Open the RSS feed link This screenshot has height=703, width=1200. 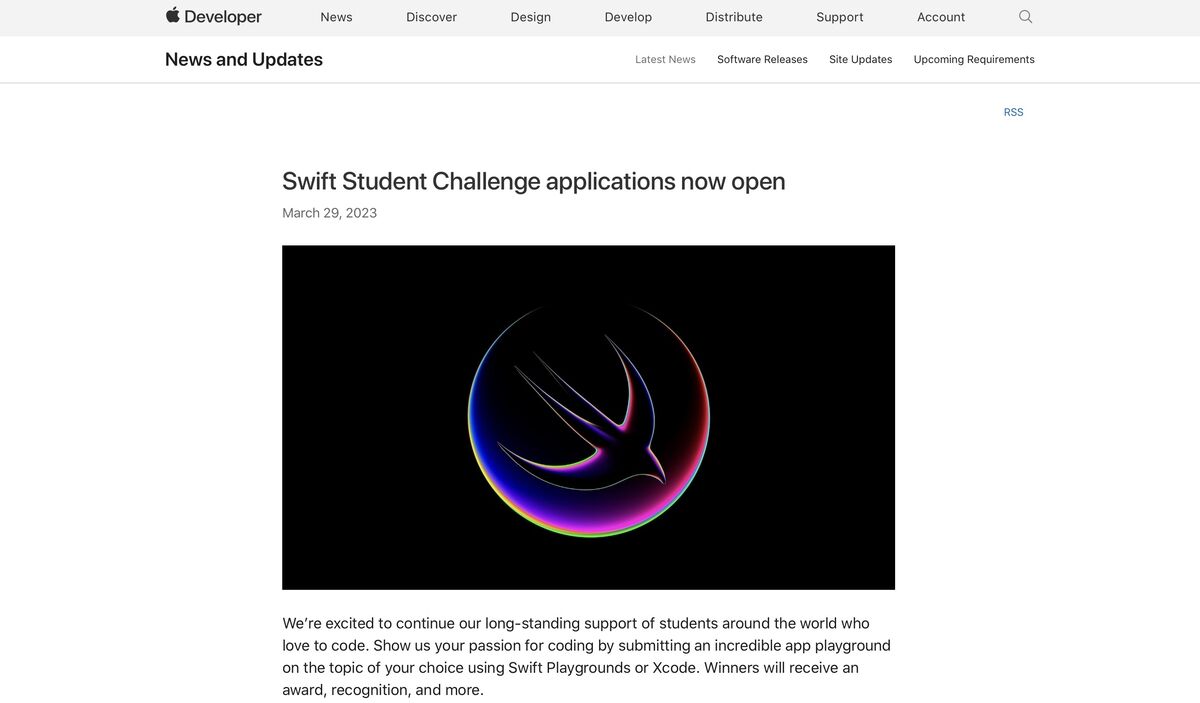(1013, 112)
